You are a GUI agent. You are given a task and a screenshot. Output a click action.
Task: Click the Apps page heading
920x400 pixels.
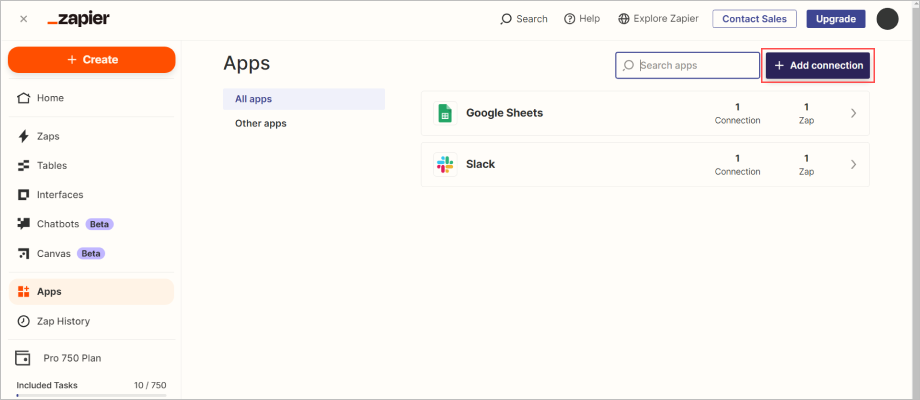246,64
